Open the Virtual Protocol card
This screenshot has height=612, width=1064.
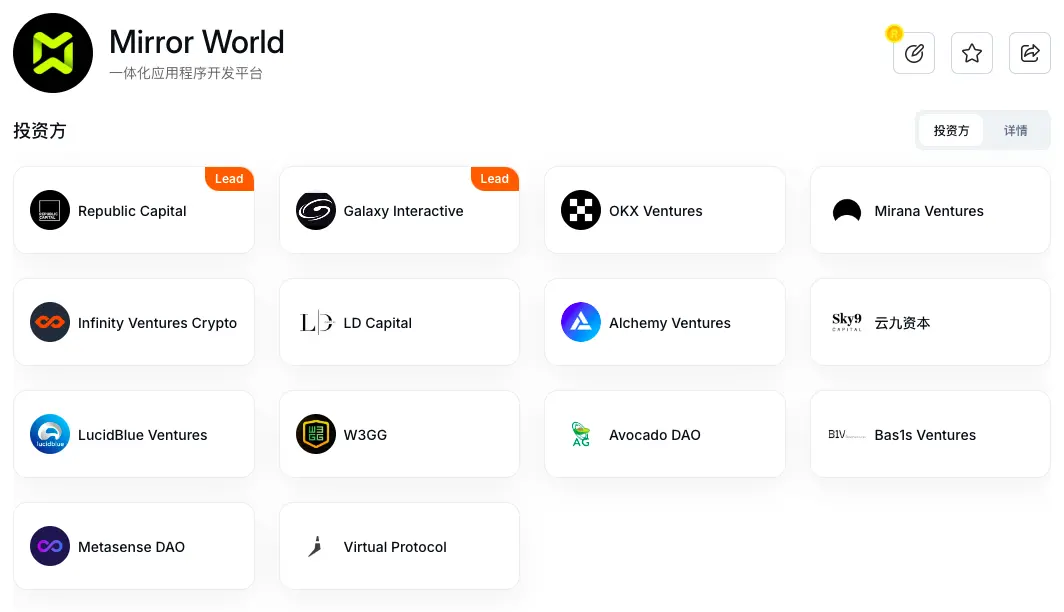399,547
